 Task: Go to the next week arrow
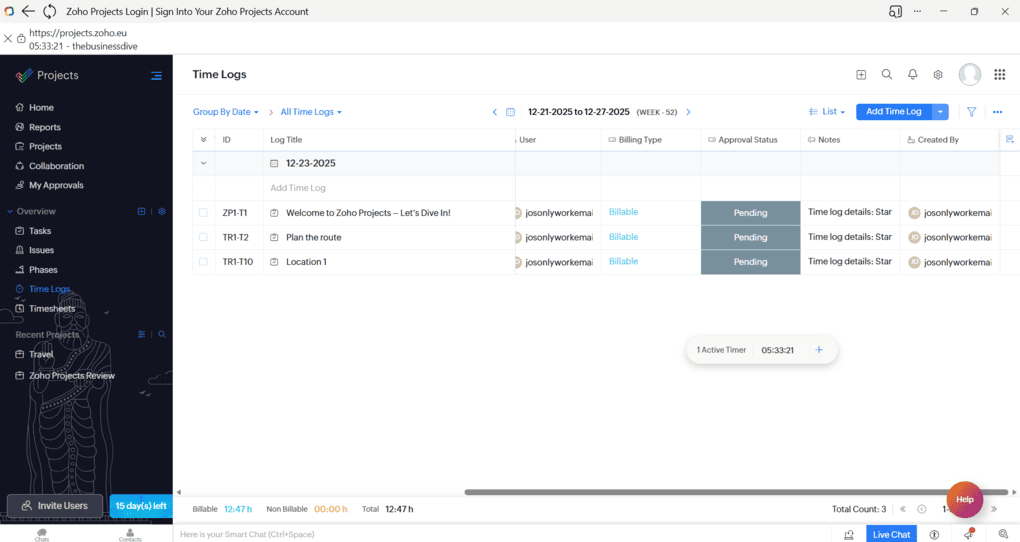coord(688,112)
